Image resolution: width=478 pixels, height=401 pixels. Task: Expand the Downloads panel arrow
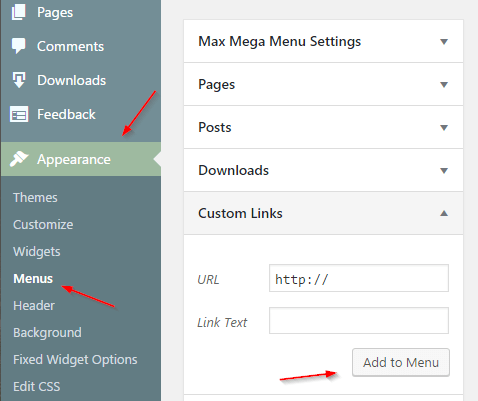point(444,171)
